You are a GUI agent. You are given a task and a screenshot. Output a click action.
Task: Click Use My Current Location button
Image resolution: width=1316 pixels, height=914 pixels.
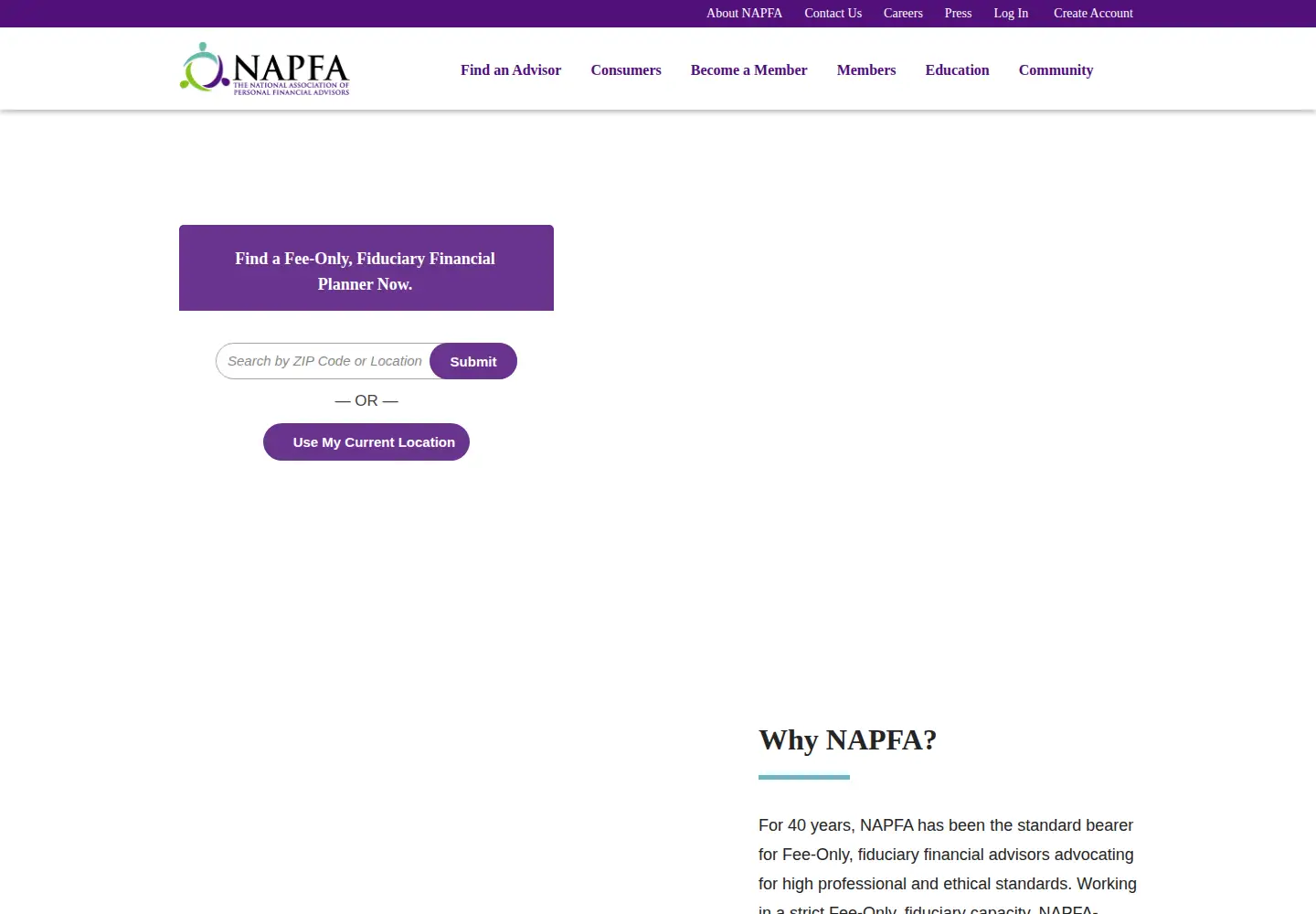tap(366, 442)
